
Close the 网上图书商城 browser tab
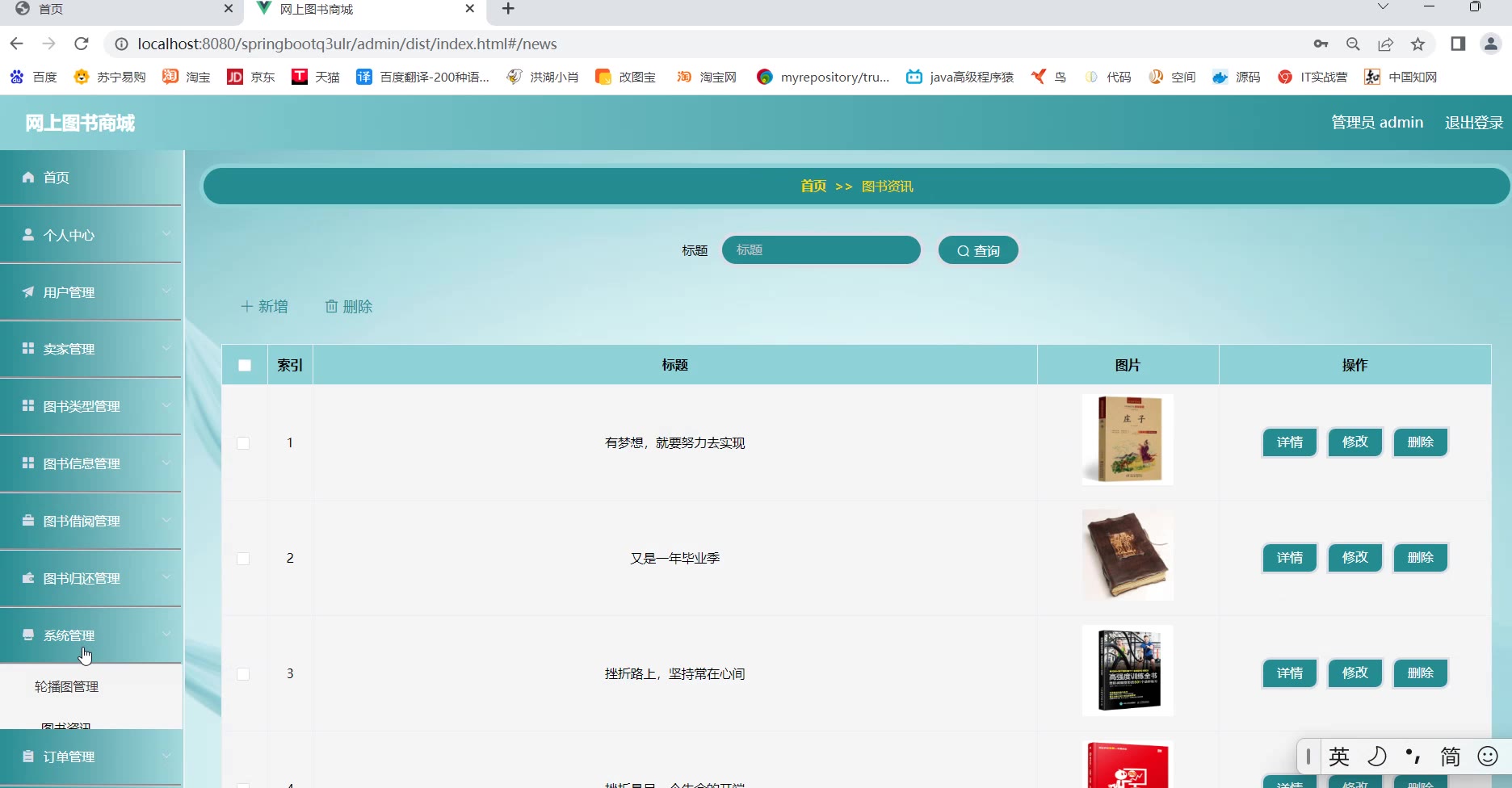[470, 9]
